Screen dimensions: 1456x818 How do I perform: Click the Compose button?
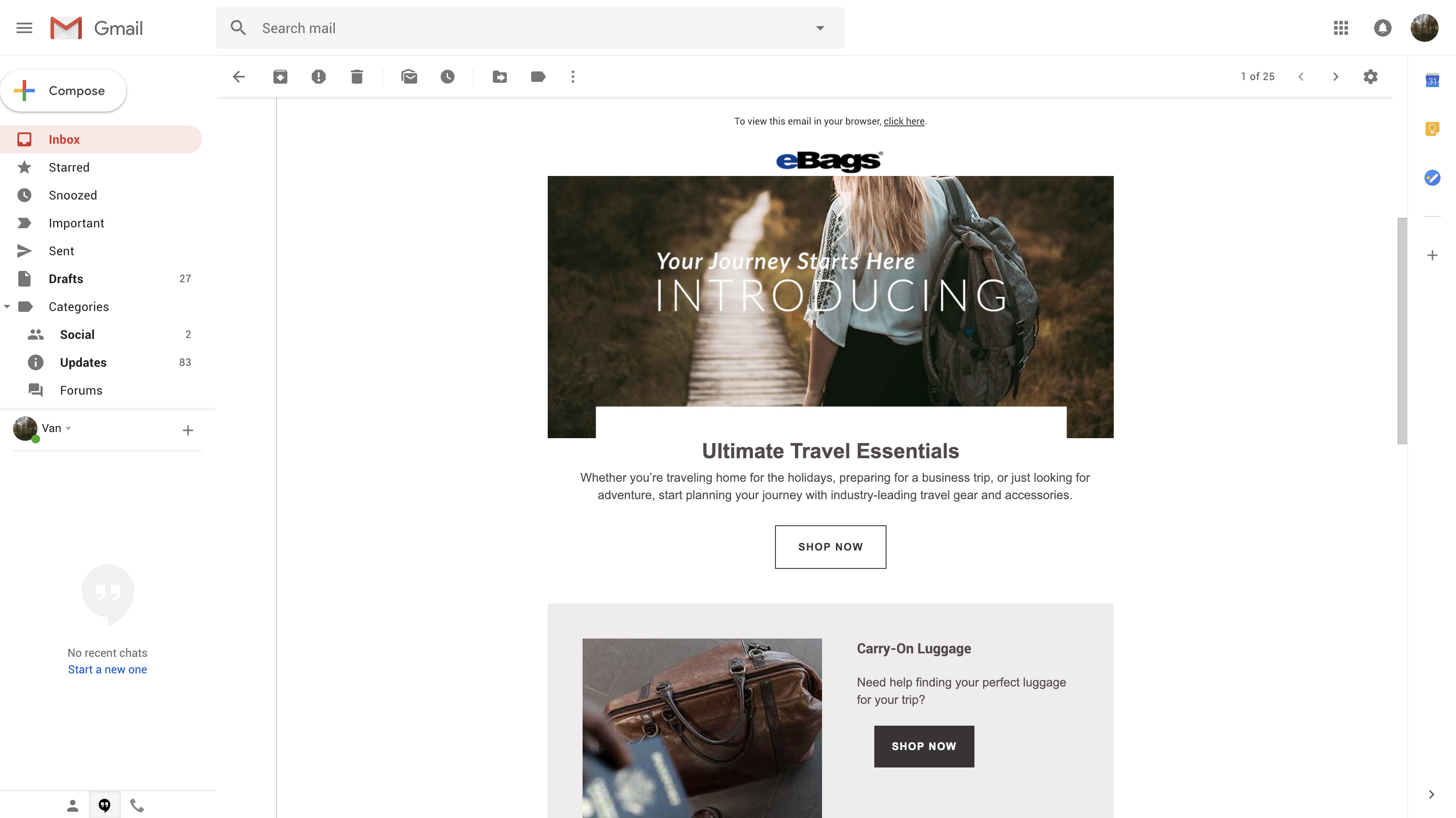coord(63,91)
